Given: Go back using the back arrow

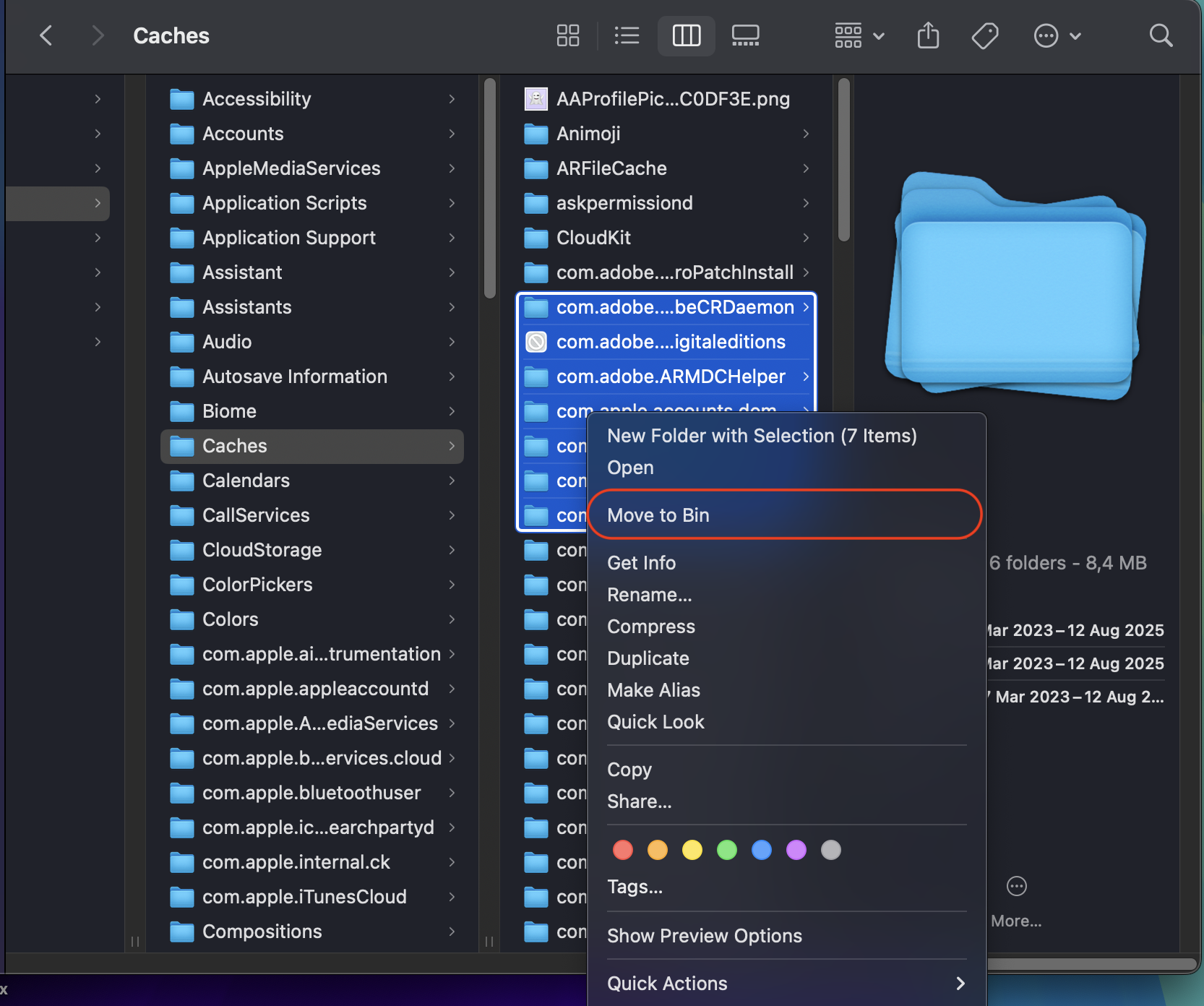Looking at the screenshot, I should pyautogui.click(x=46, y=35).
